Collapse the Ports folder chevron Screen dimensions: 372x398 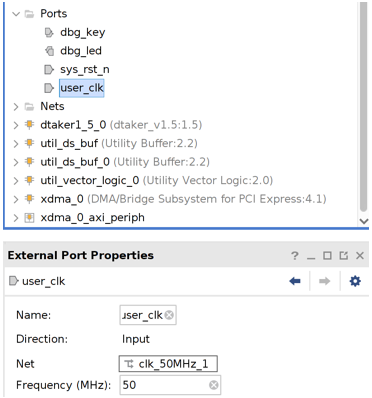point(16,14)
